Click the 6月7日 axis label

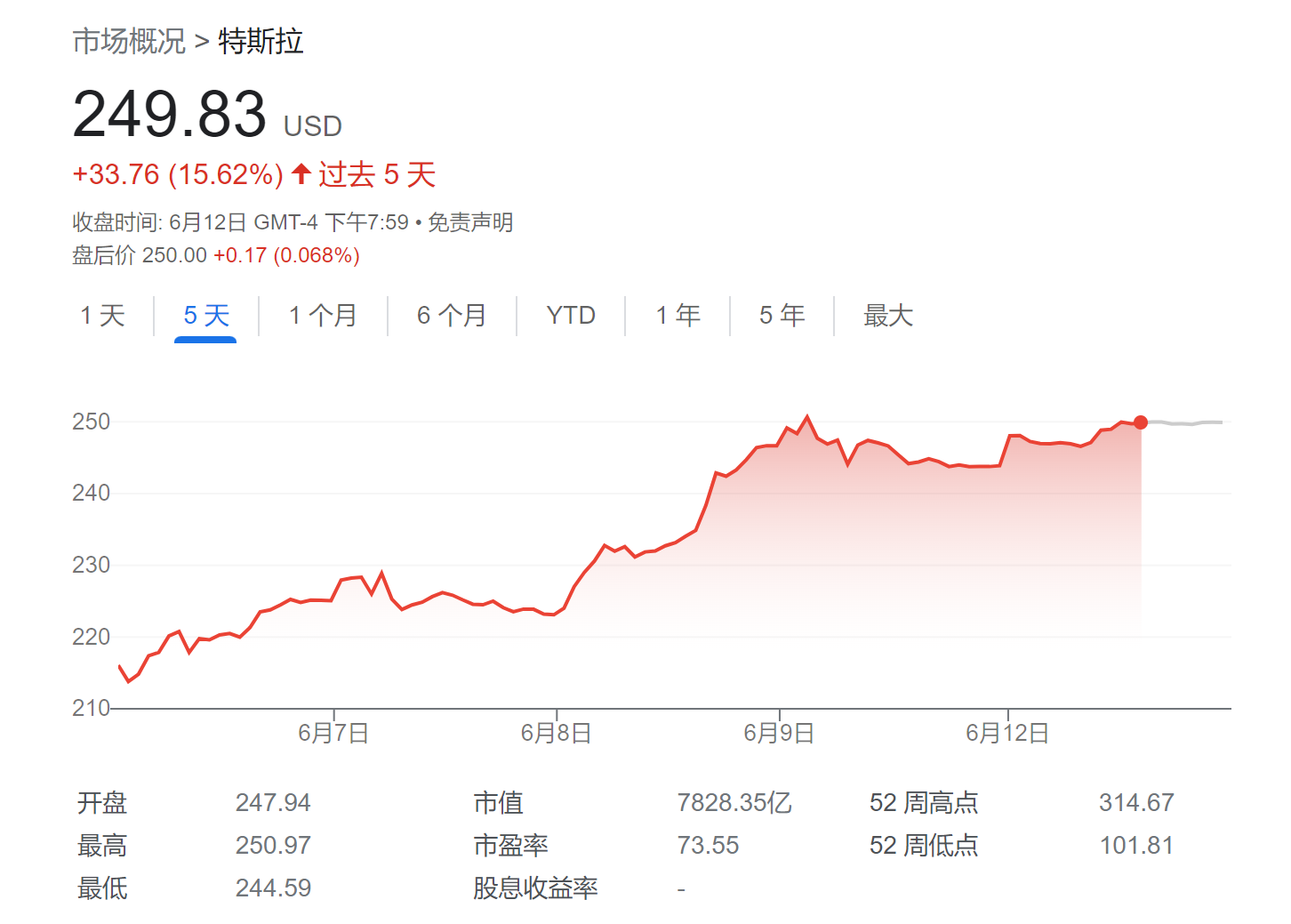(333, 733)
